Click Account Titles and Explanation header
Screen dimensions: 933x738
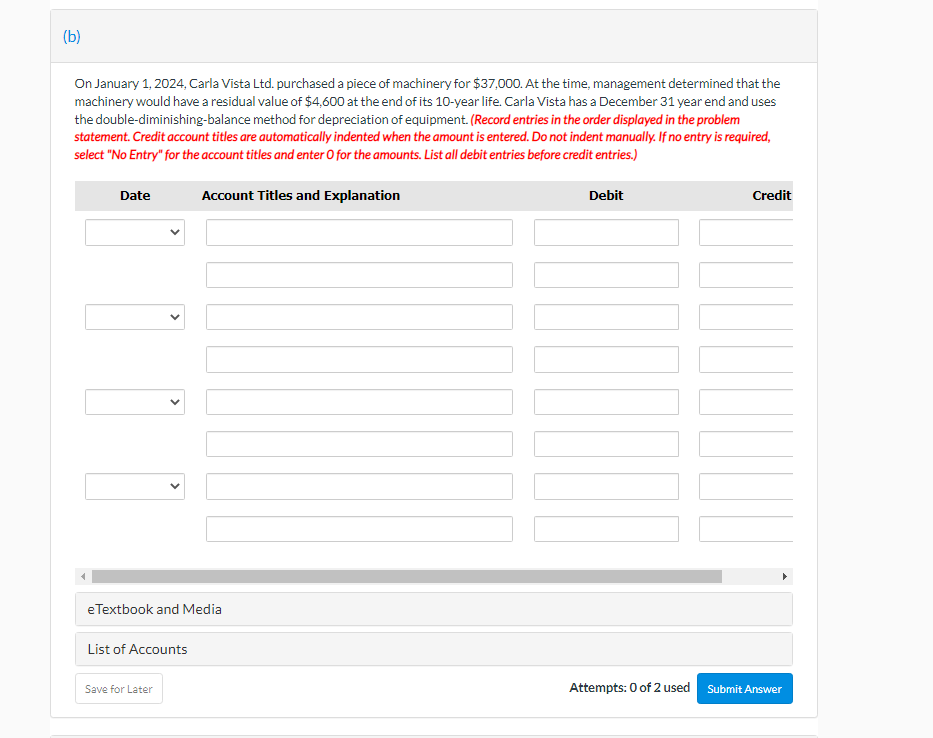(300, 196)
